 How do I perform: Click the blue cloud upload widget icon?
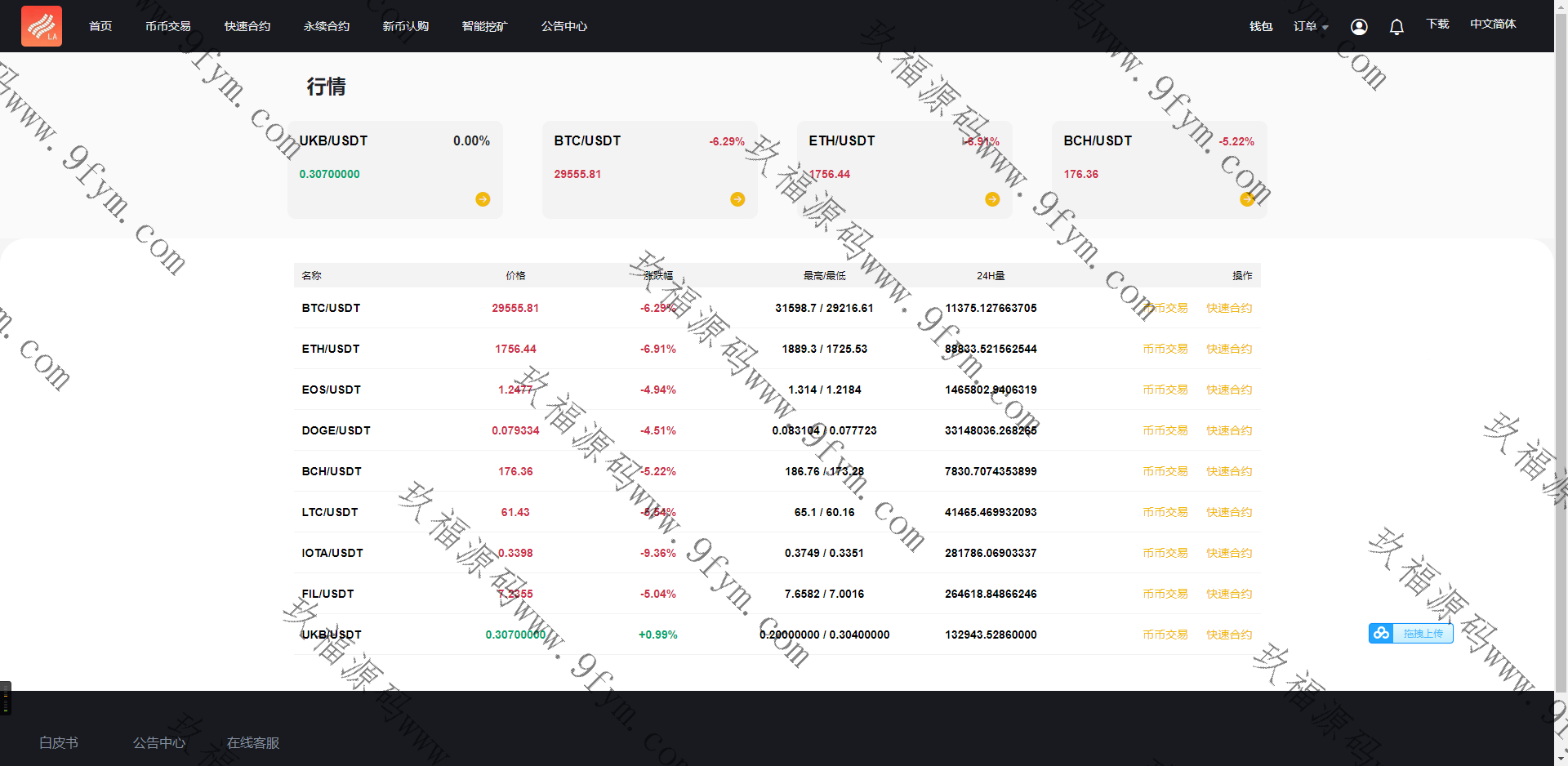(x=1381, y=634)
